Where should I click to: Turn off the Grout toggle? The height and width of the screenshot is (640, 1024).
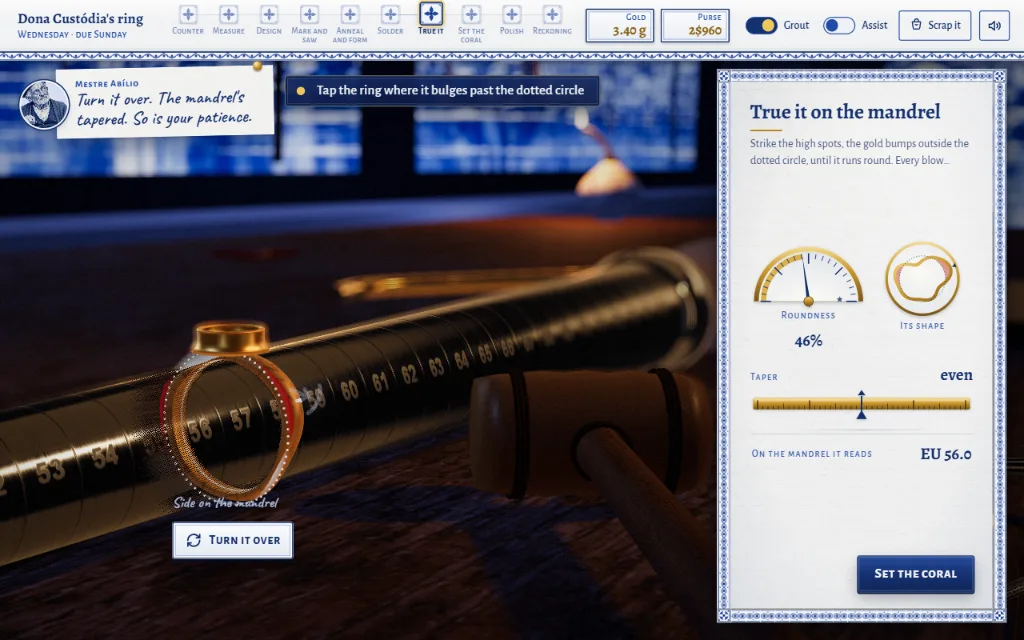point(761,25)
